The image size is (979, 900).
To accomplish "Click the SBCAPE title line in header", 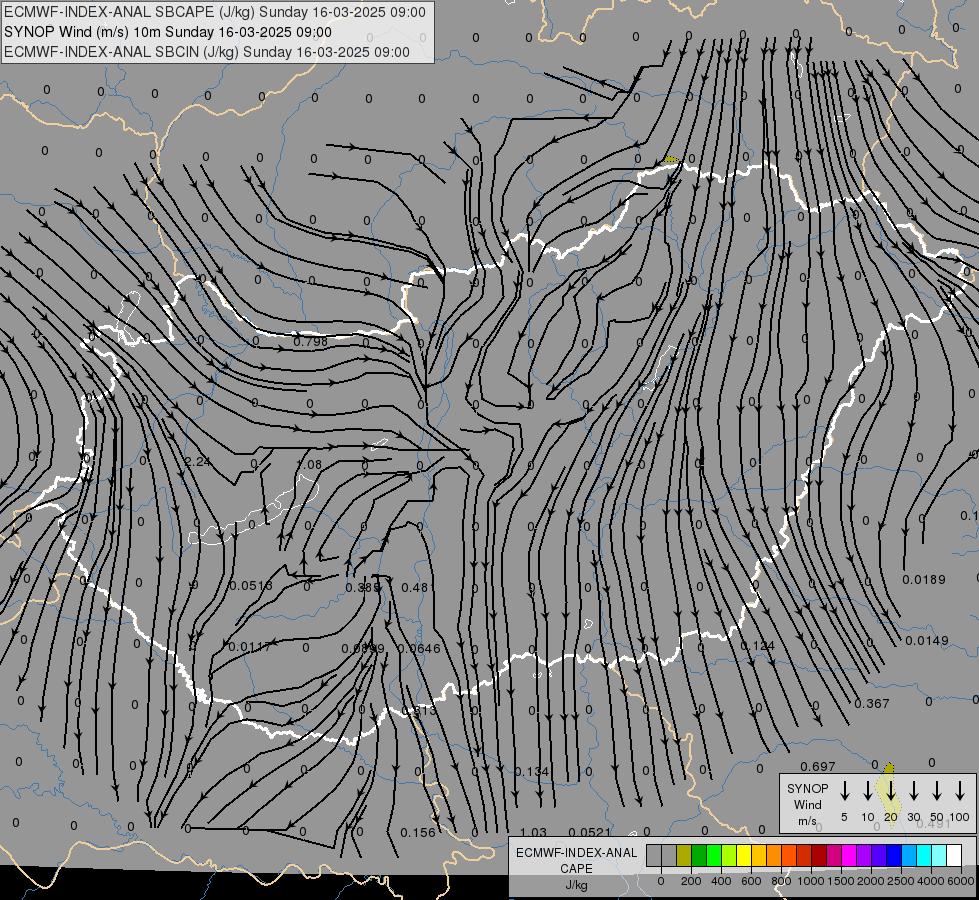I will coord(215,12).
